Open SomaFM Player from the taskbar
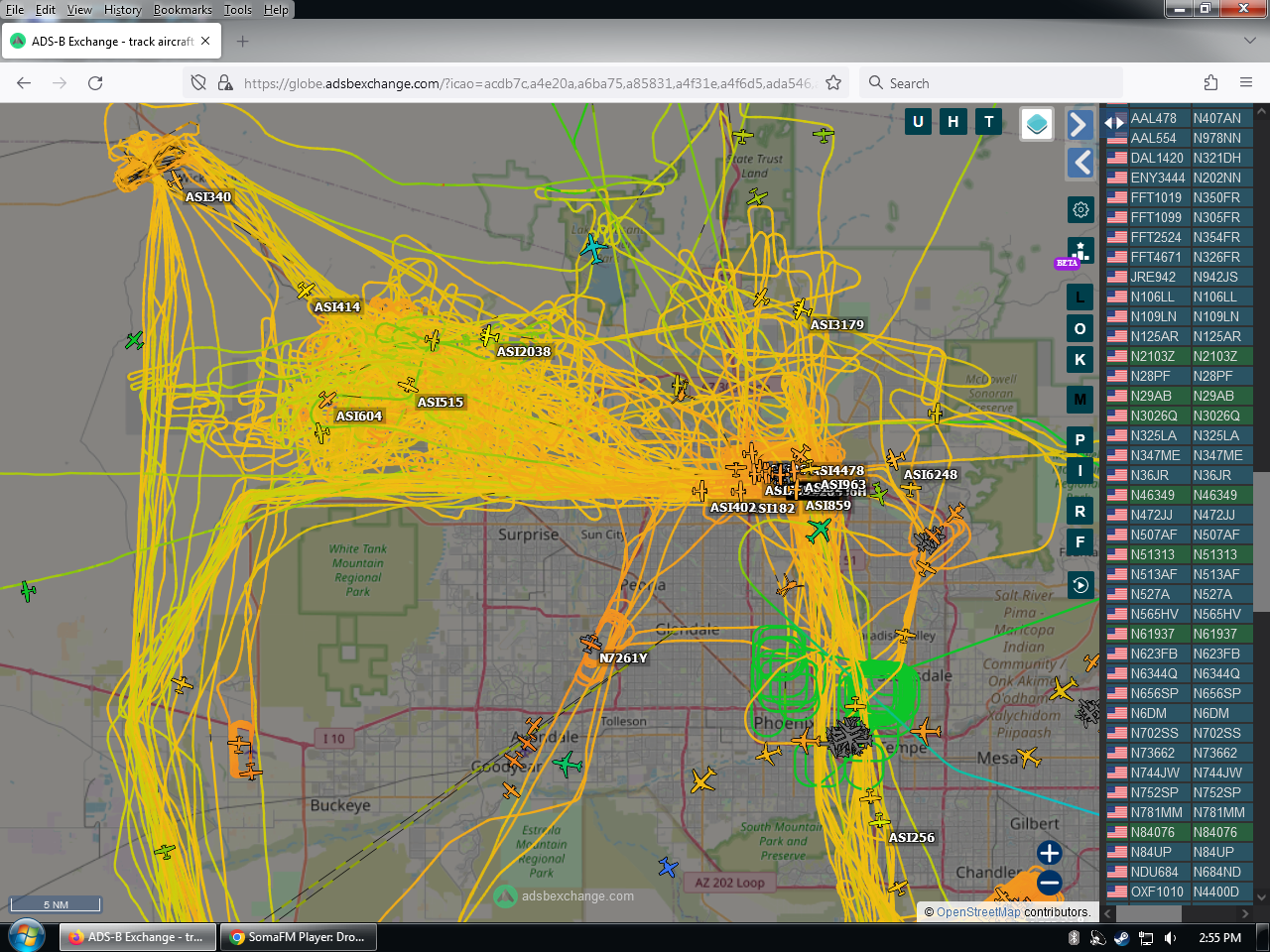This screenshot has width=1270, height=952. click(298, 937)
